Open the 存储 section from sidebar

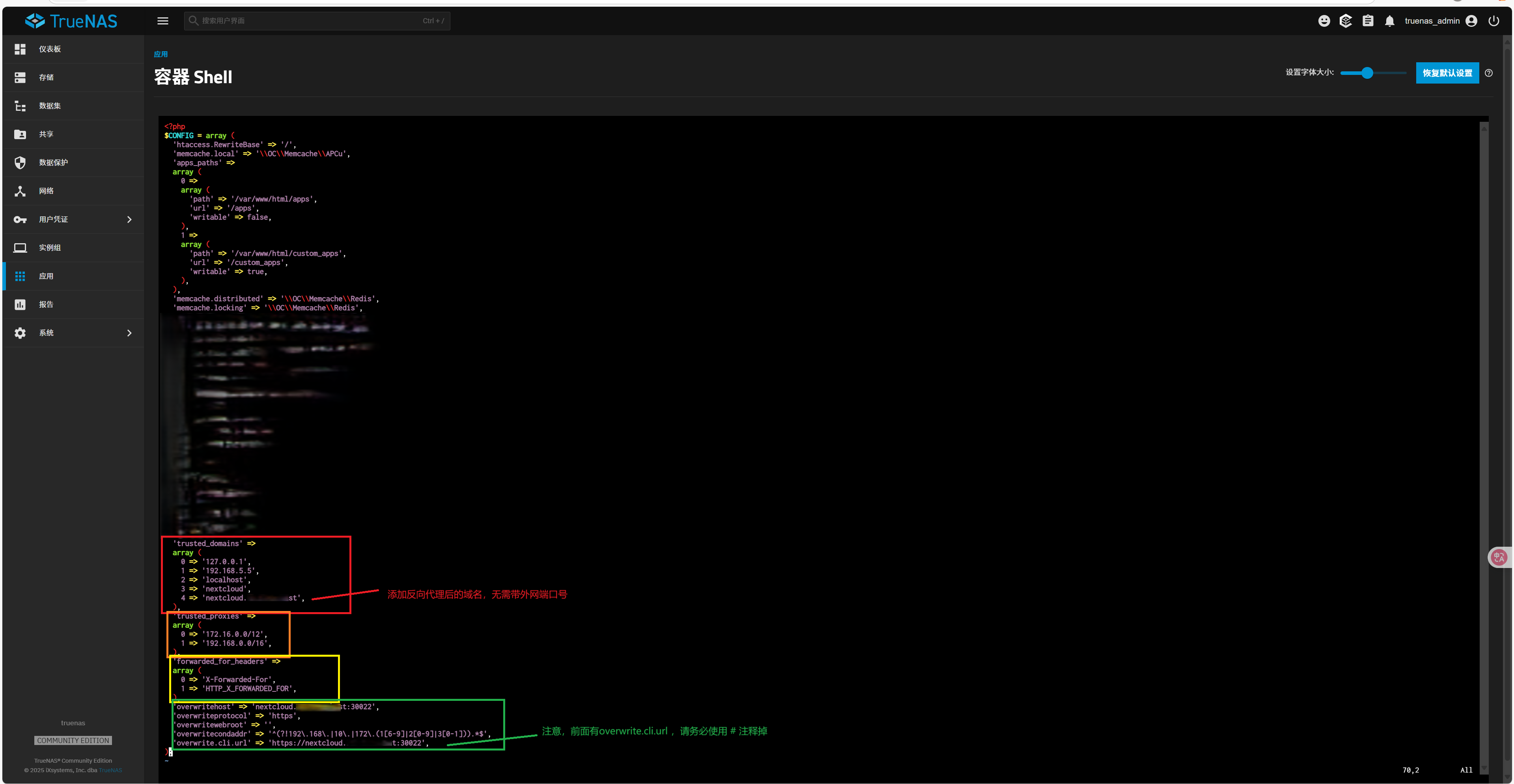click(x=47, y=77)
